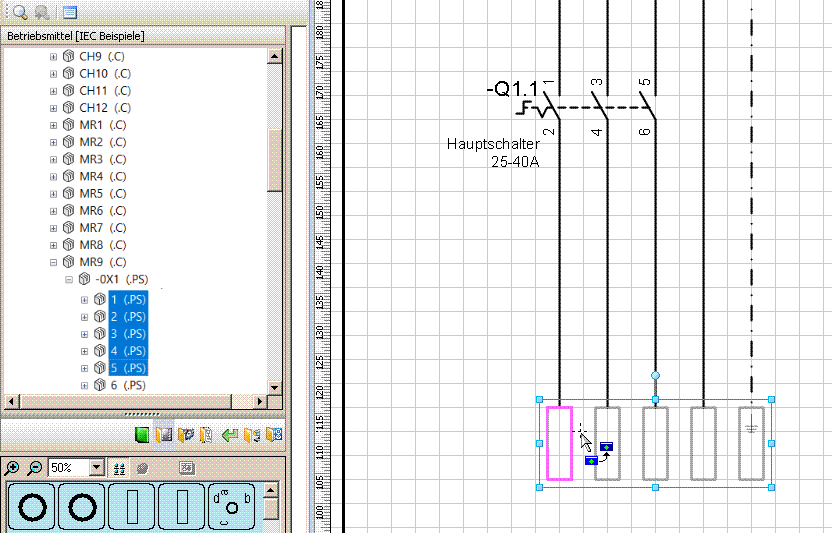
Task: Open the 50% zoom dropdown
Action: pyautogui.click(x=97, y=468)
